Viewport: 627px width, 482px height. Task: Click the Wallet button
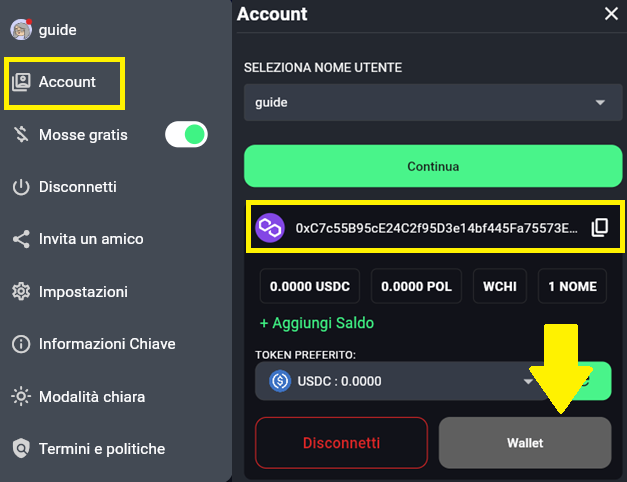(x=524, y=442)
